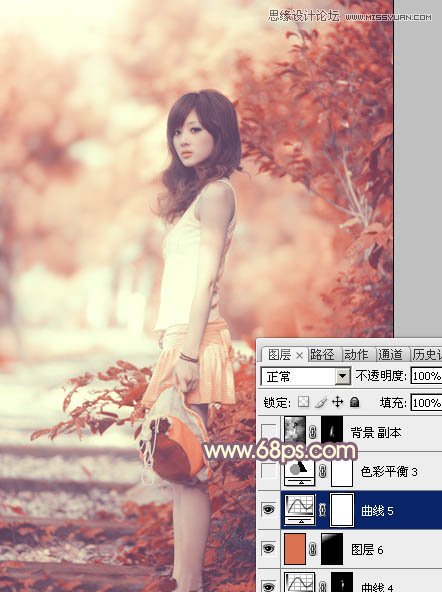Select the 图层 6 black layer mask
The width and height of the screenshot is (442, 592).
tap(332, 549)
